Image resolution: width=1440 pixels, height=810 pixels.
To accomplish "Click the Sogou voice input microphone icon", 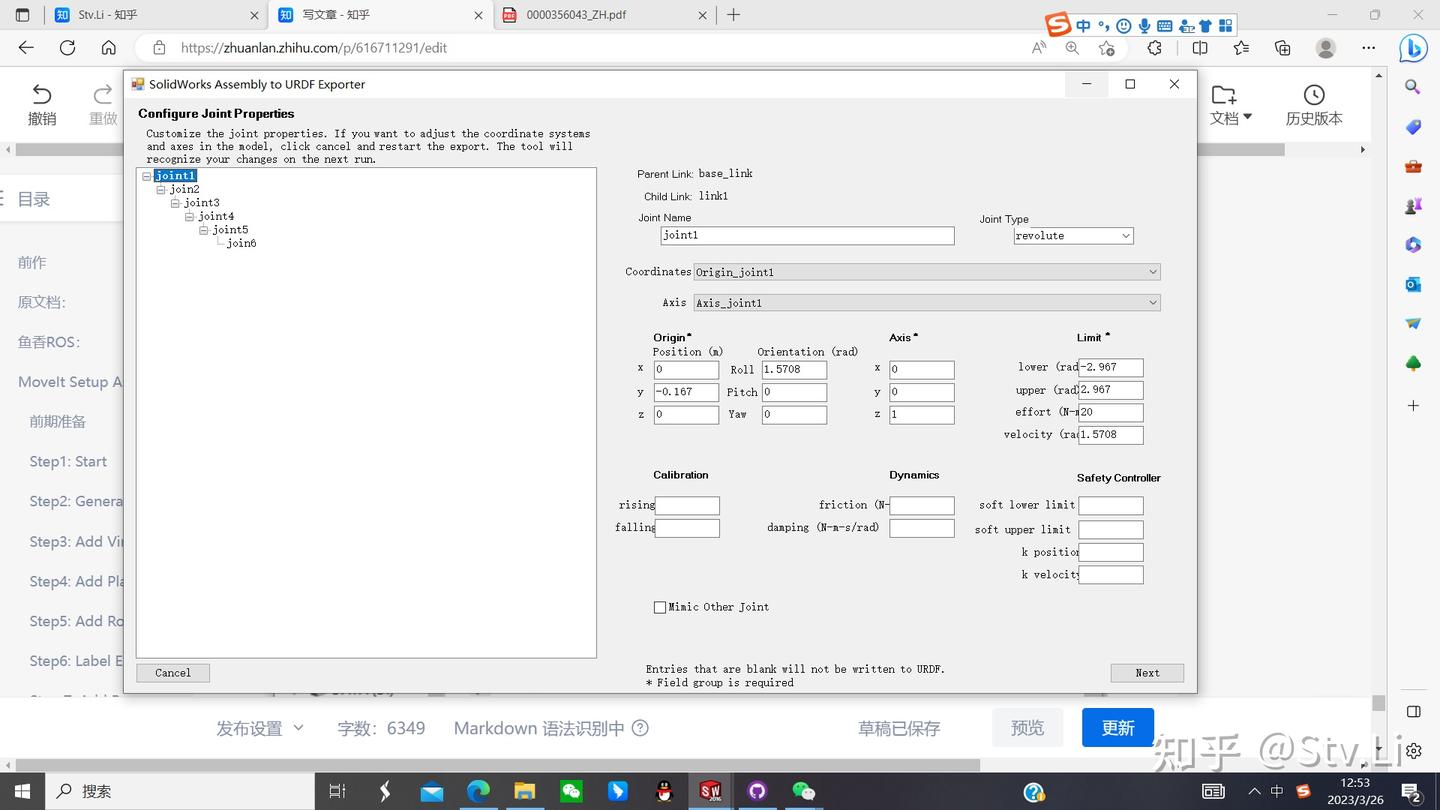I will [1144, 26].
